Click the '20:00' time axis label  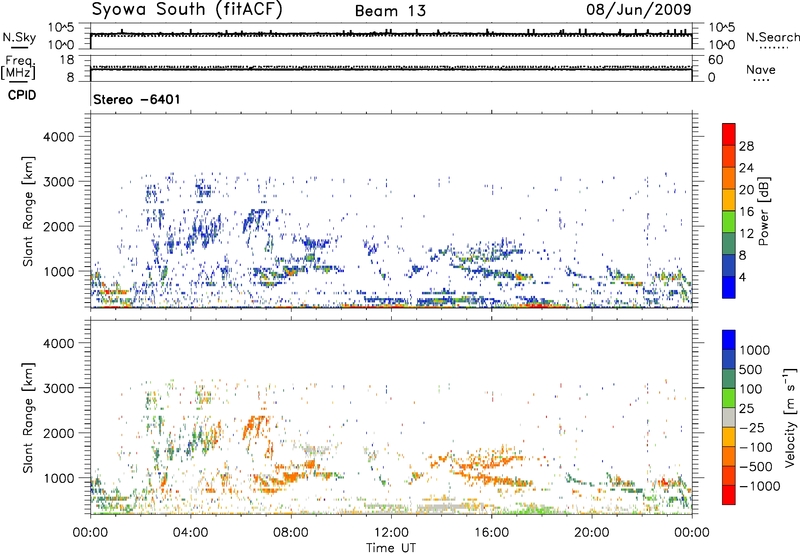(591, 533)
